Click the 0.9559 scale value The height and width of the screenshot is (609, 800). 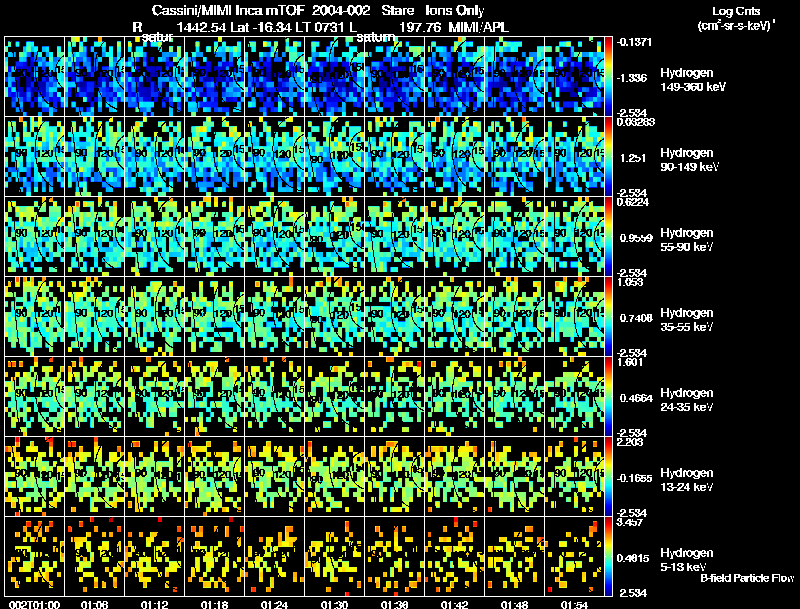(636, 238)
